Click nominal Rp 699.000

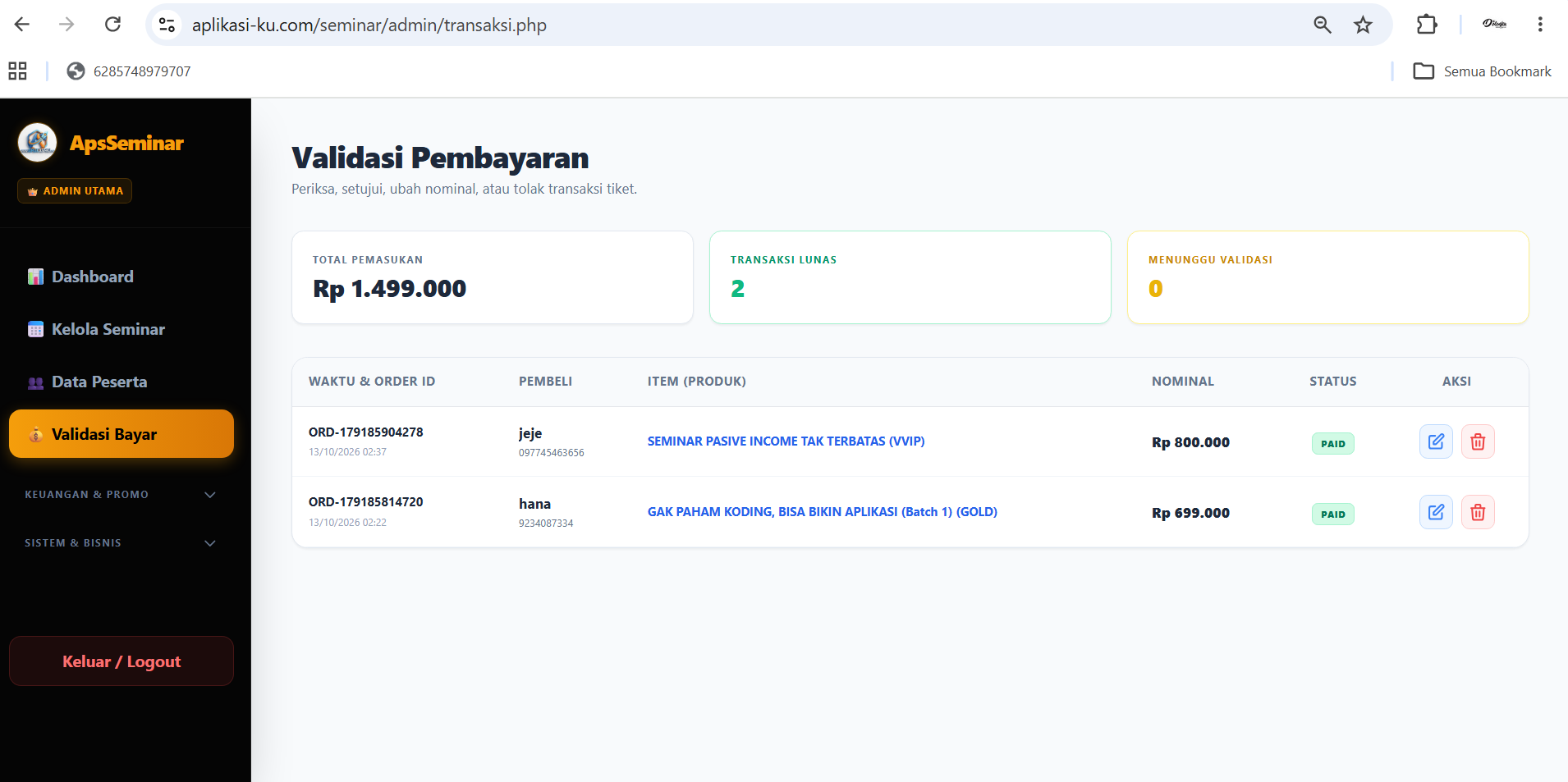(1190, 513)
